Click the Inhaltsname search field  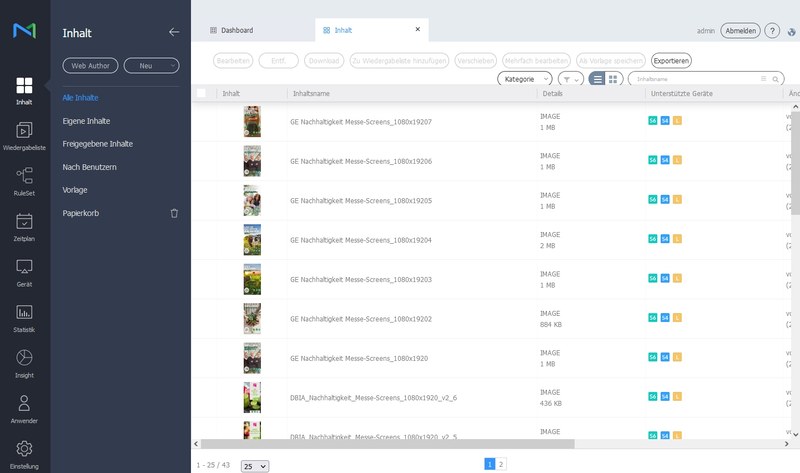pyautogui.click(x=695, y=78)
